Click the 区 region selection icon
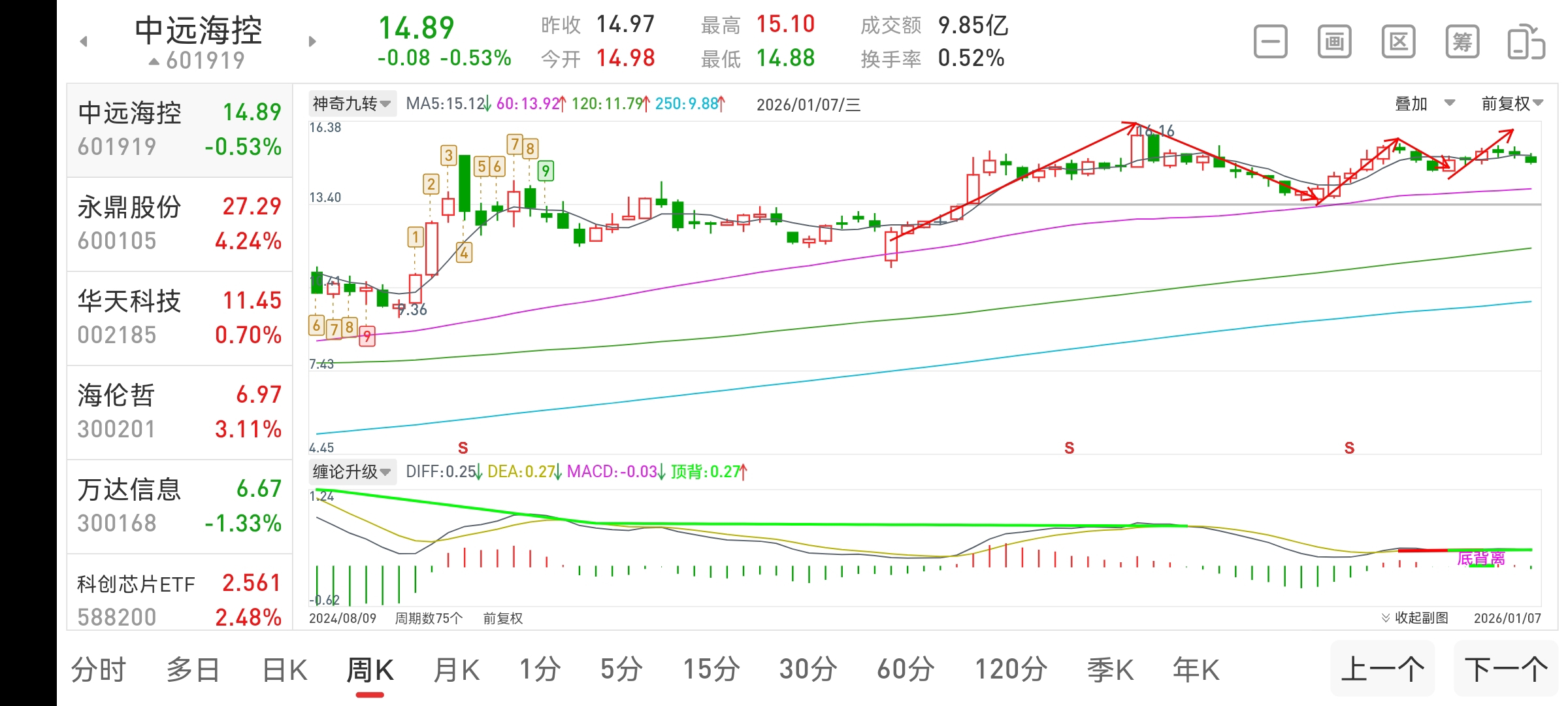 1397,41
